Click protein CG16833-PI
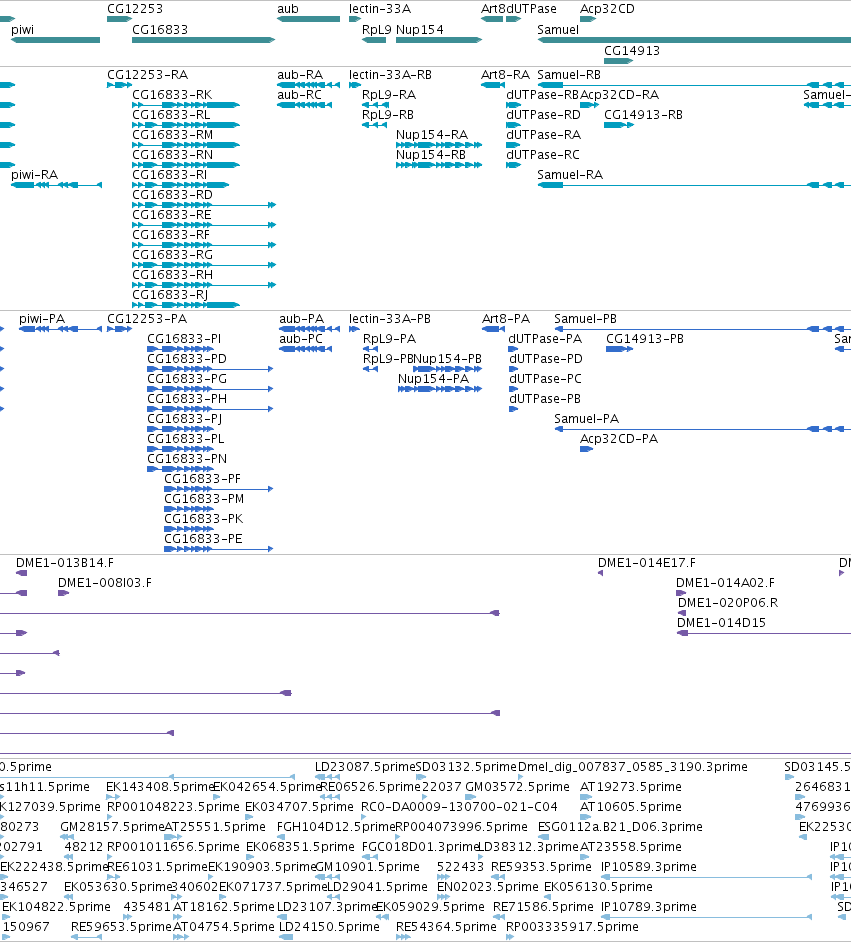This screenshot has height=942, width=851. pyautogui.click(x=184, y=338)
